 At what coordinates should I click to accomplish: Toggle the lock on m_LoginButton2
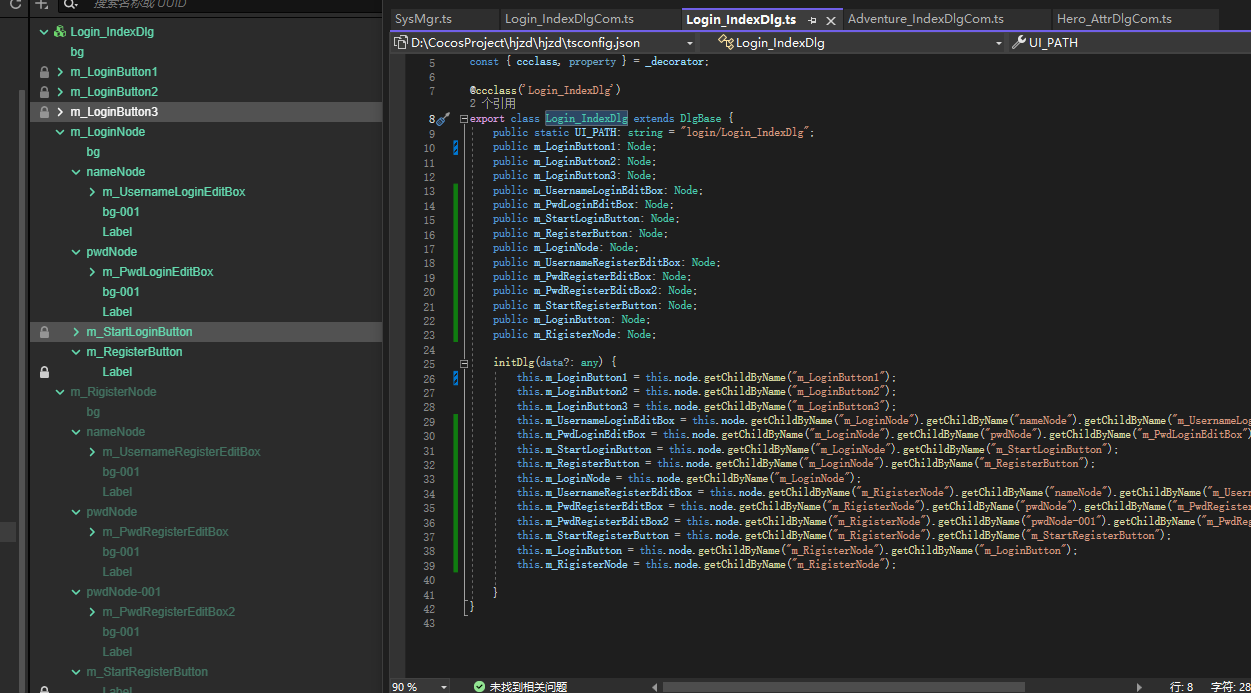coord(44,92)
